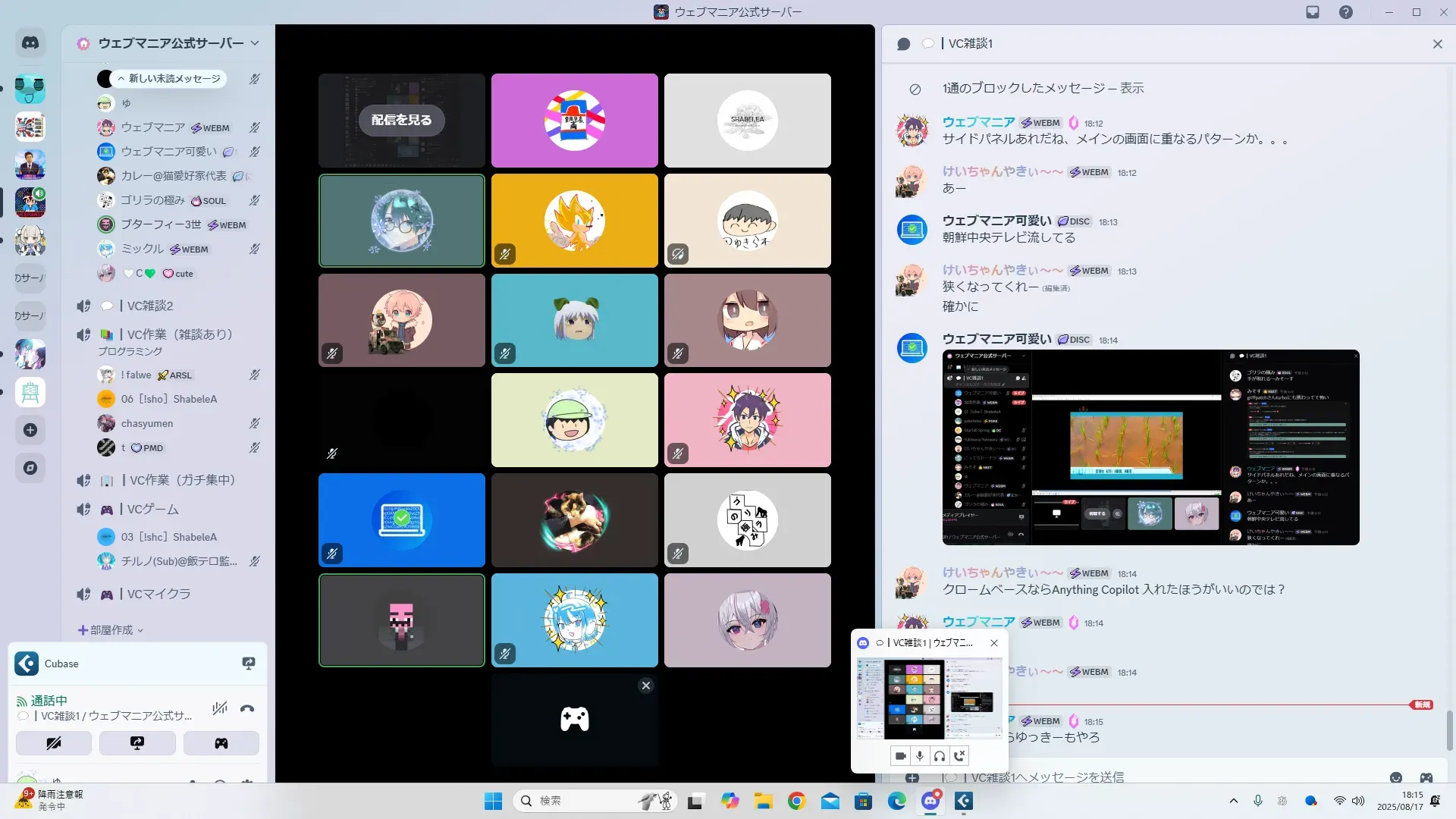
Task: Turn on camera in voice panel
Action: 54,743
